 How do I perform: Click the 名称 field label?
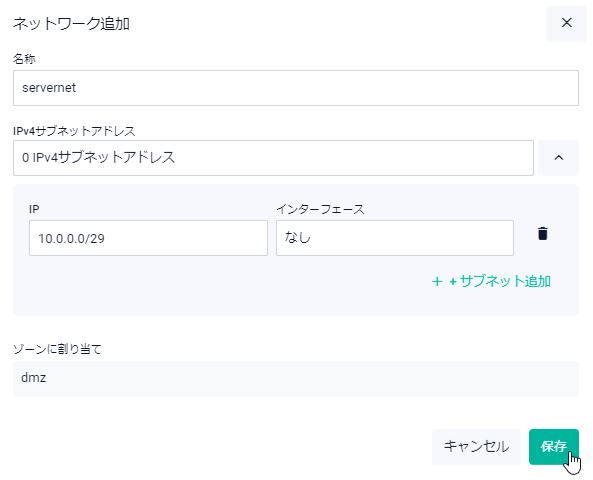pyautogui.click(x=24, y=59)
